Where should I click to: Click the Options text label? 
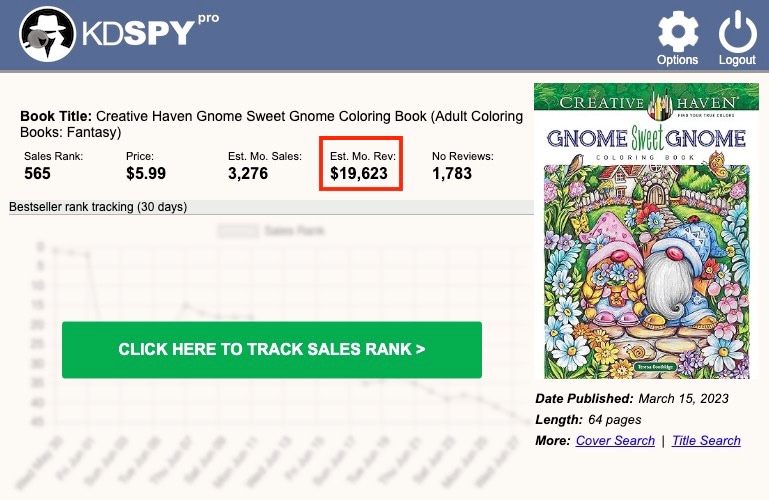pos(677,60)
